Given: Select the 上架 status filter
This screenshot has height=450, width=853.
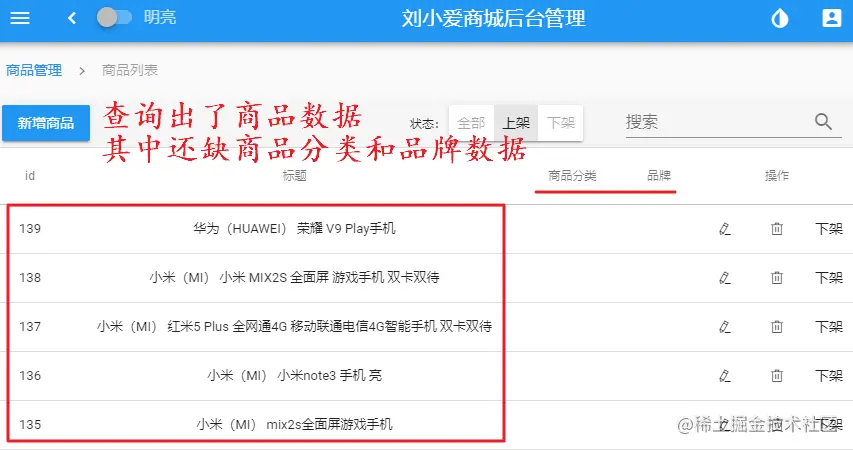Looking at the screenshot, I should pyautogui.click(x=516, y=123).
